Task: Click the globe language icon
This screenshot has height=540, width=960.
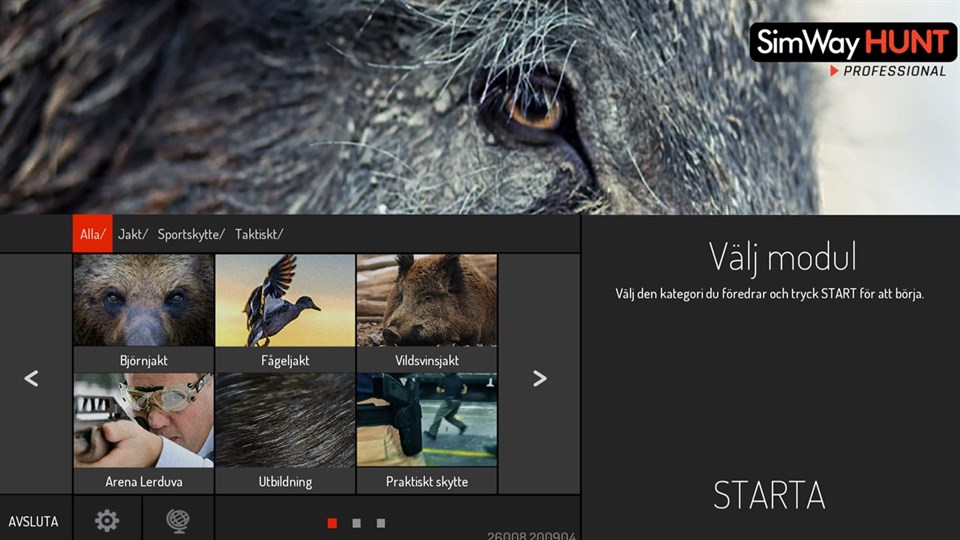Action: tap(177, 520)
